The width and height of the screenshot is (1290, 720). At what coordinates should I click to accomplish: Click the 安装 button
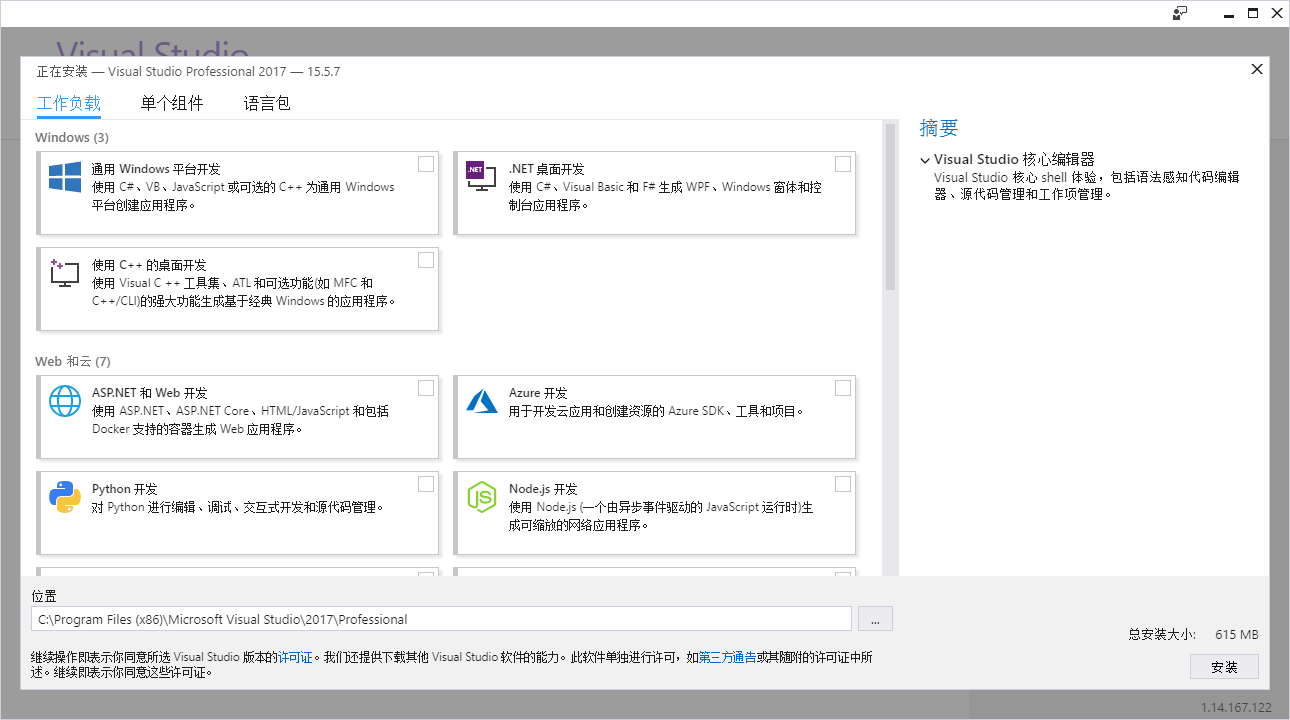(x=1224, y=667)
